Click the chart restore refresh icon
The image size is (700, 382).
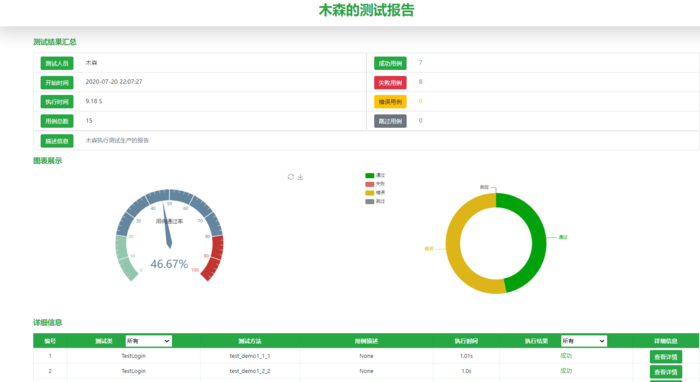pyautogui.click(x=291, y=177)
